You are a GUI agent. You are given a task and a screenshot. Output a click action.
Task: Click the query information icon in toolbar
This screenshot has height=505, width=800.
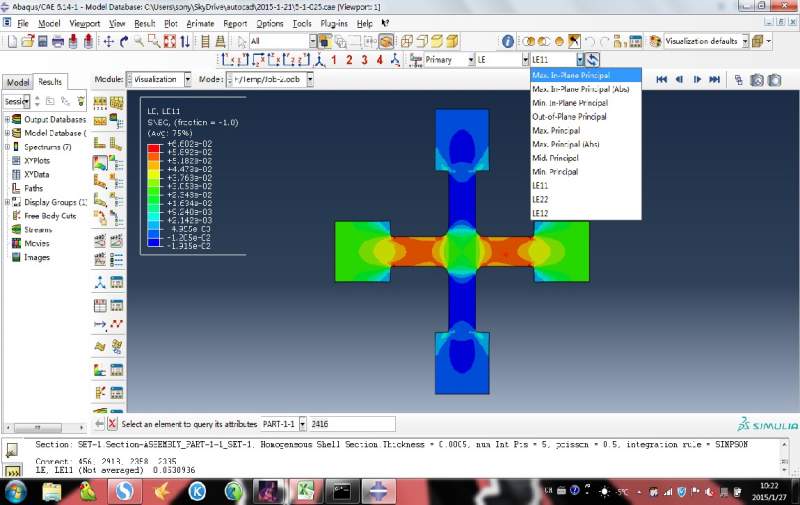[507, 41]
